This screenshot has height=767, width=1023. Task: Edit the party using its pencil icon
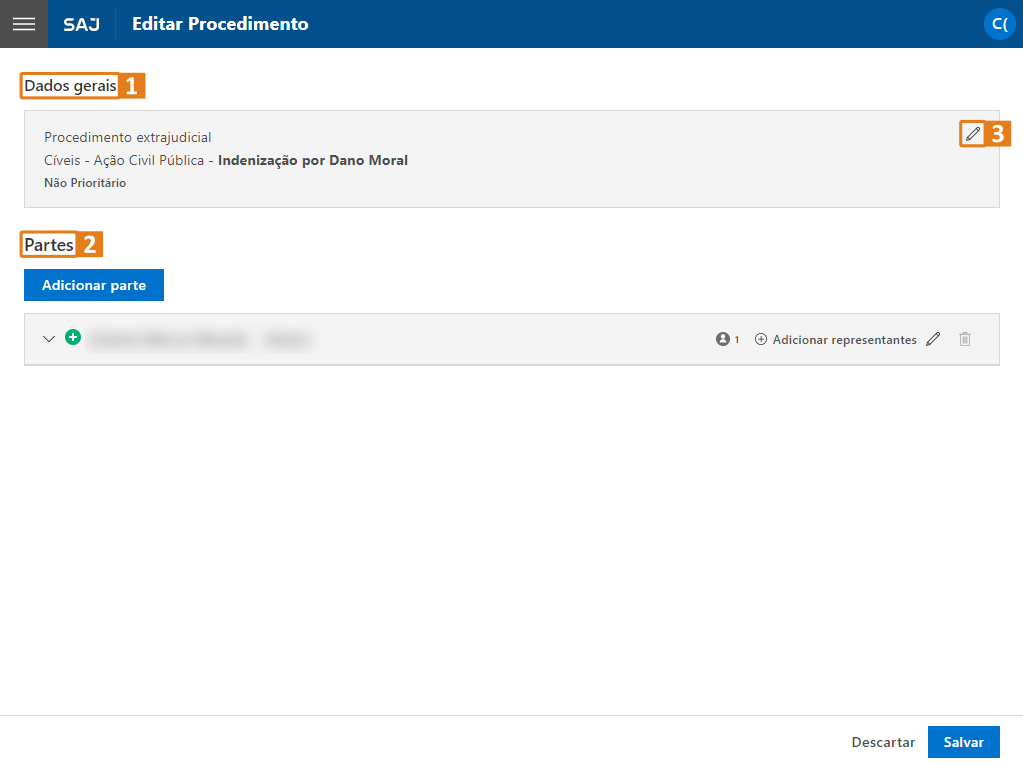[933, 339]
